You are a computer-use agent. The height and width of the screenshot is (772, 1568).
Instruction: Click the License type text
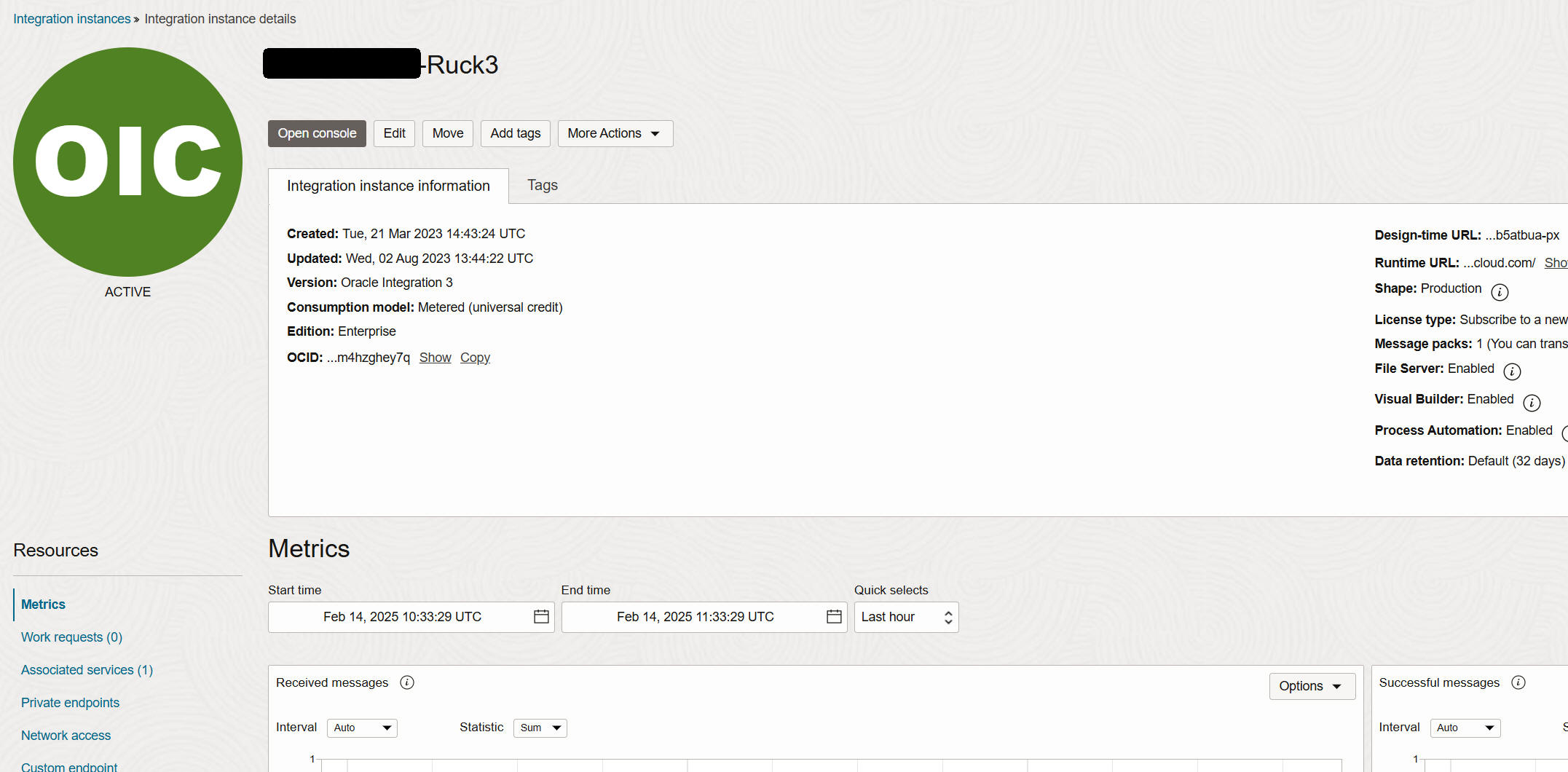(x=1471, y=320)
